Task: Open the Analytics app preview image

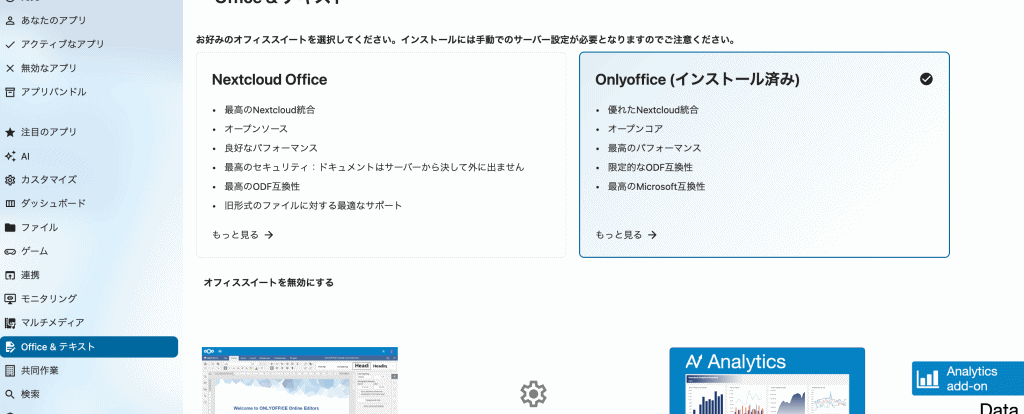Action: click(766, 381)
